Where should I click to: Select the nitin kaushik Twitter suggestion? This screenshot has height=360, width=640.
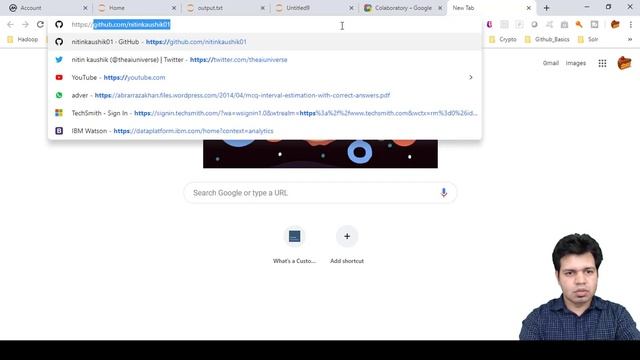264,60
